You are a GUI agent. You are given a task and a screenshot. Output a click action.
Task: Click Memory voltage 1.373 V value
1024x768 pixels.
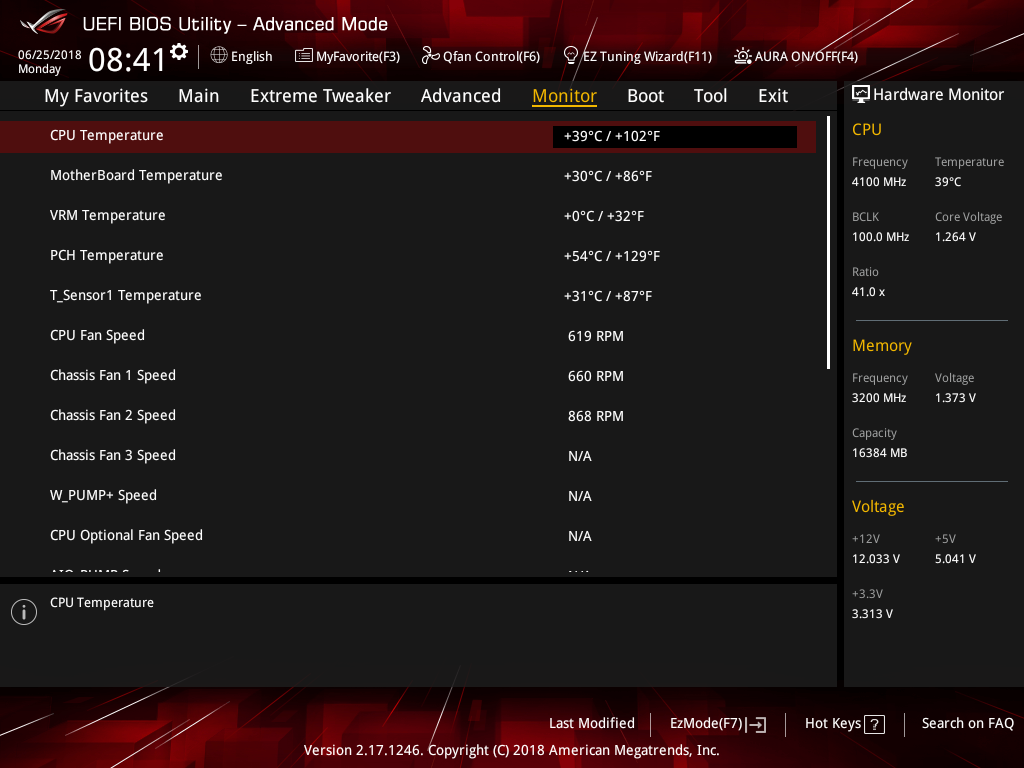click(955, 398)
